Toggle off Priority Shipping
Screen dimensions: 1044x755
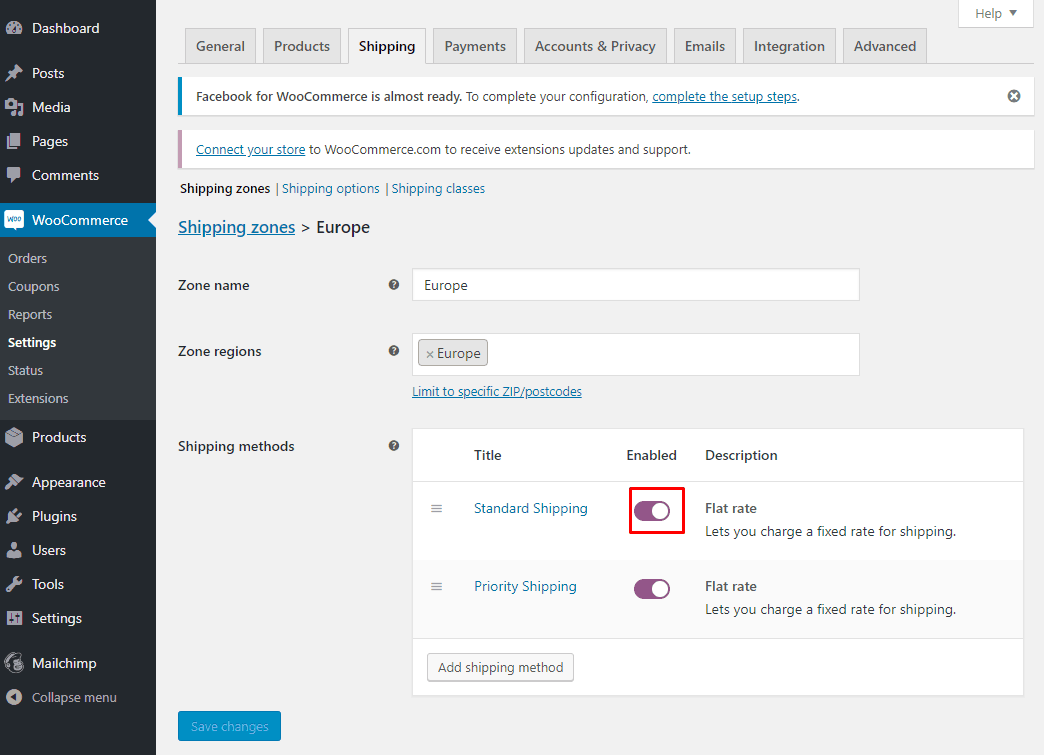pos(651,589)
